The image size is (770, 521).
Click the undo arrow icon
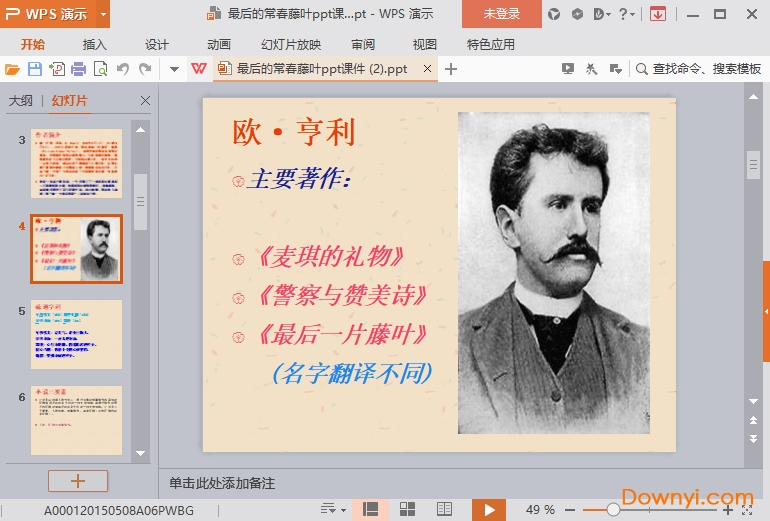point(123,69)
